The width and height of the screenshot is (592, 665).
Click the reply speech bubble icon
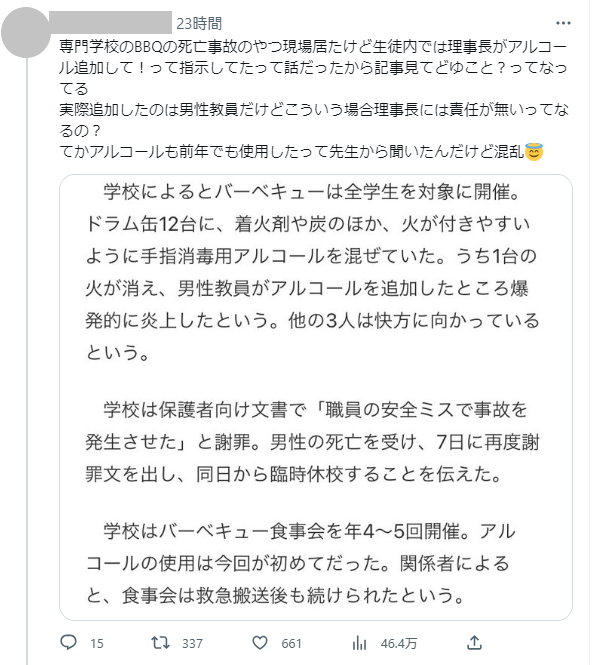tap(68, 643)
